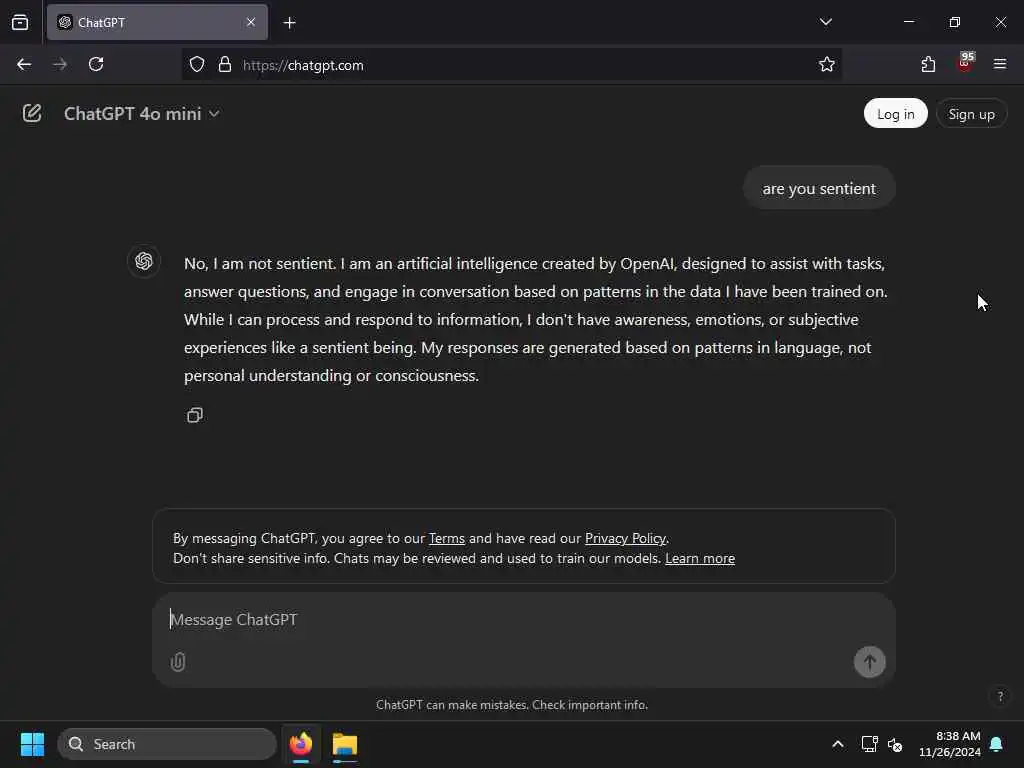Close the ChatGPT tab
Image resolution: width=1024 pixels, height=768 pixels.
click(251, 22)
